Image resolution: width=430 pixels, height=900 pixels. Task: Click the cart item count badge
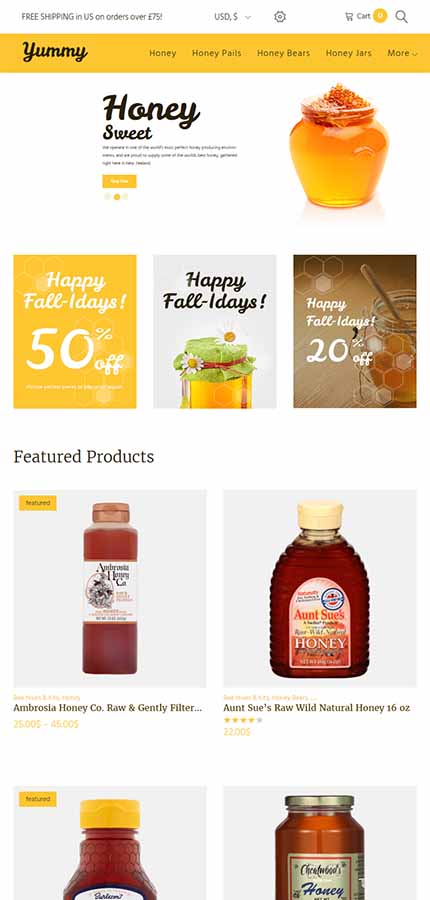tap(379, 15)
